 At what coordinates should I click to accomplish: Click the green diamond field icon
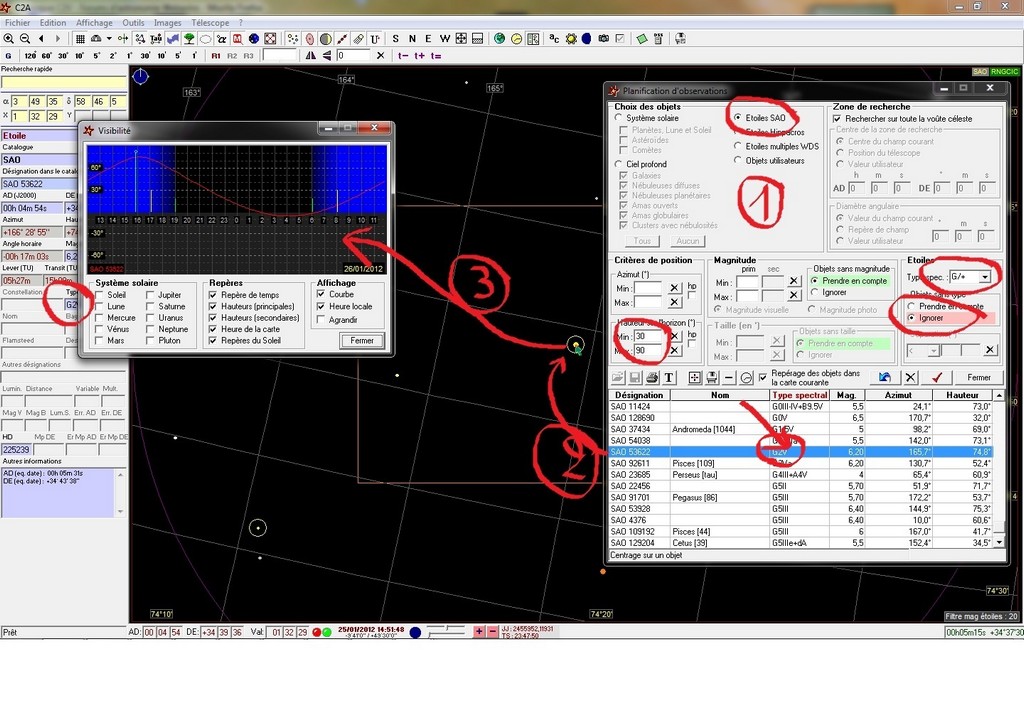642,39
